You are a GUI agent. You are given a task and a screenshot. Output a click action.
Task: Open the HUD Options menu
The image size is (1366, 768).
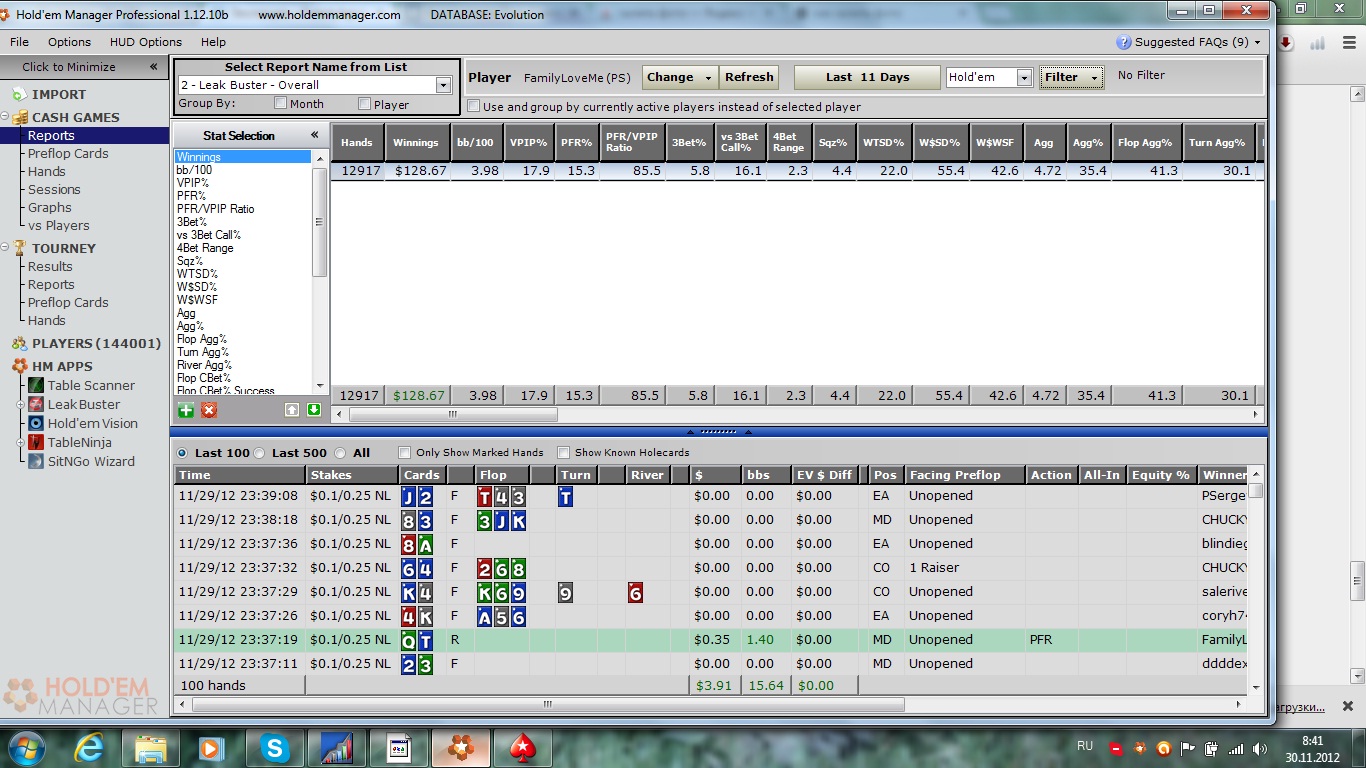tap(146, 42)
